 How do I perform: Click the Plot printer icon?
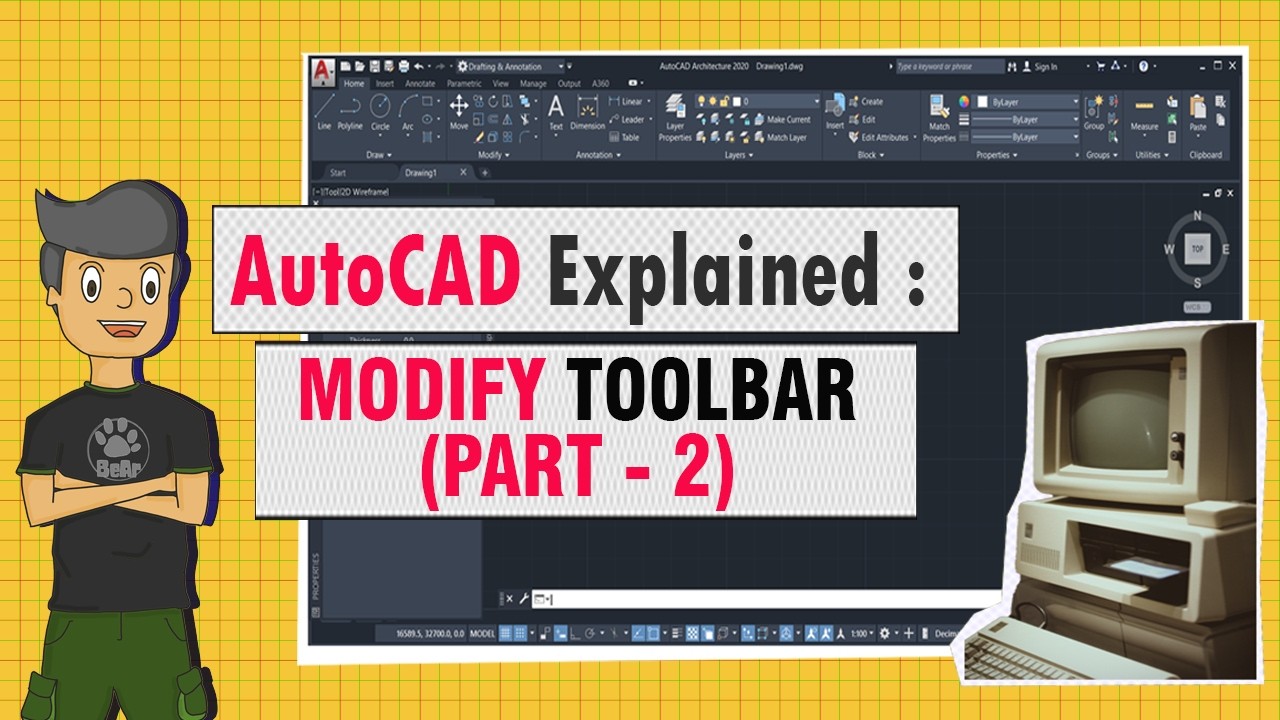[403, 66]
